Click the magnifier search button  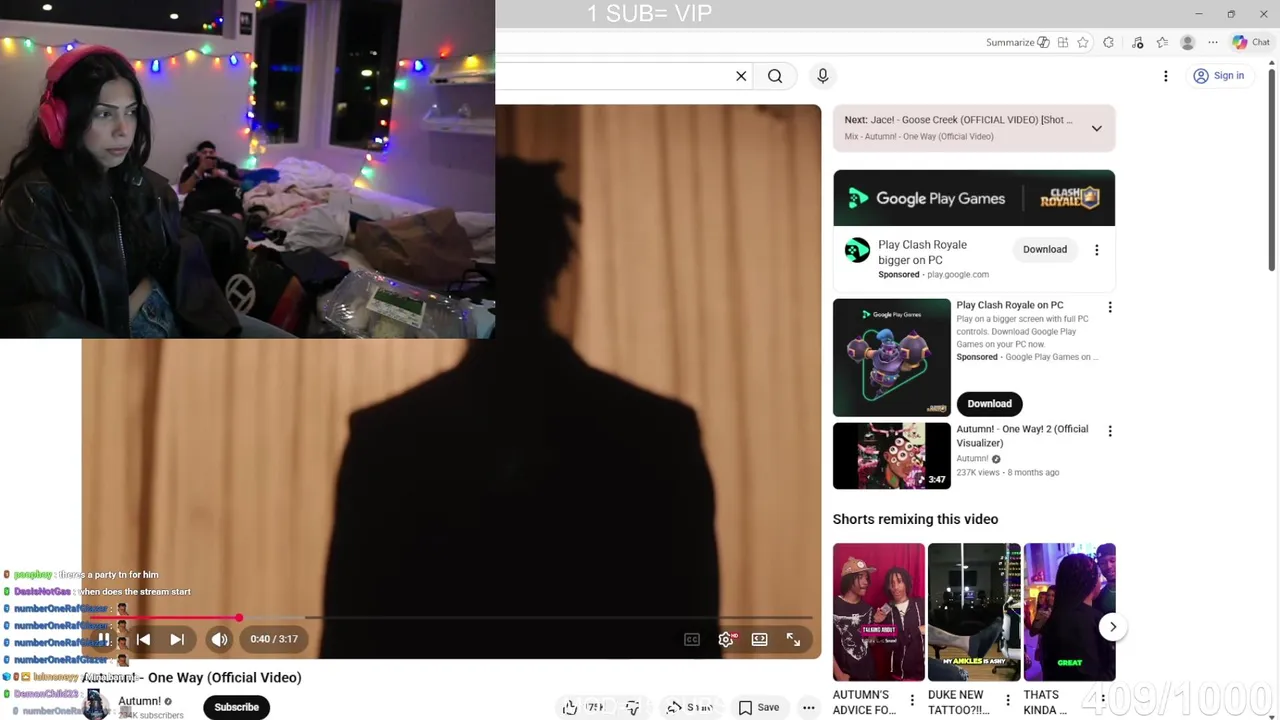point(775,76)
